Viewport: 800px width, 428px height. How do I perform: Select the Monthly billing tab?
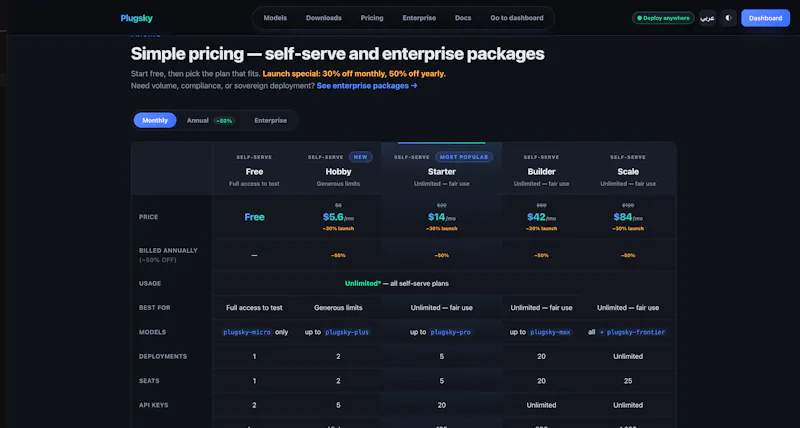click(155, 120)
